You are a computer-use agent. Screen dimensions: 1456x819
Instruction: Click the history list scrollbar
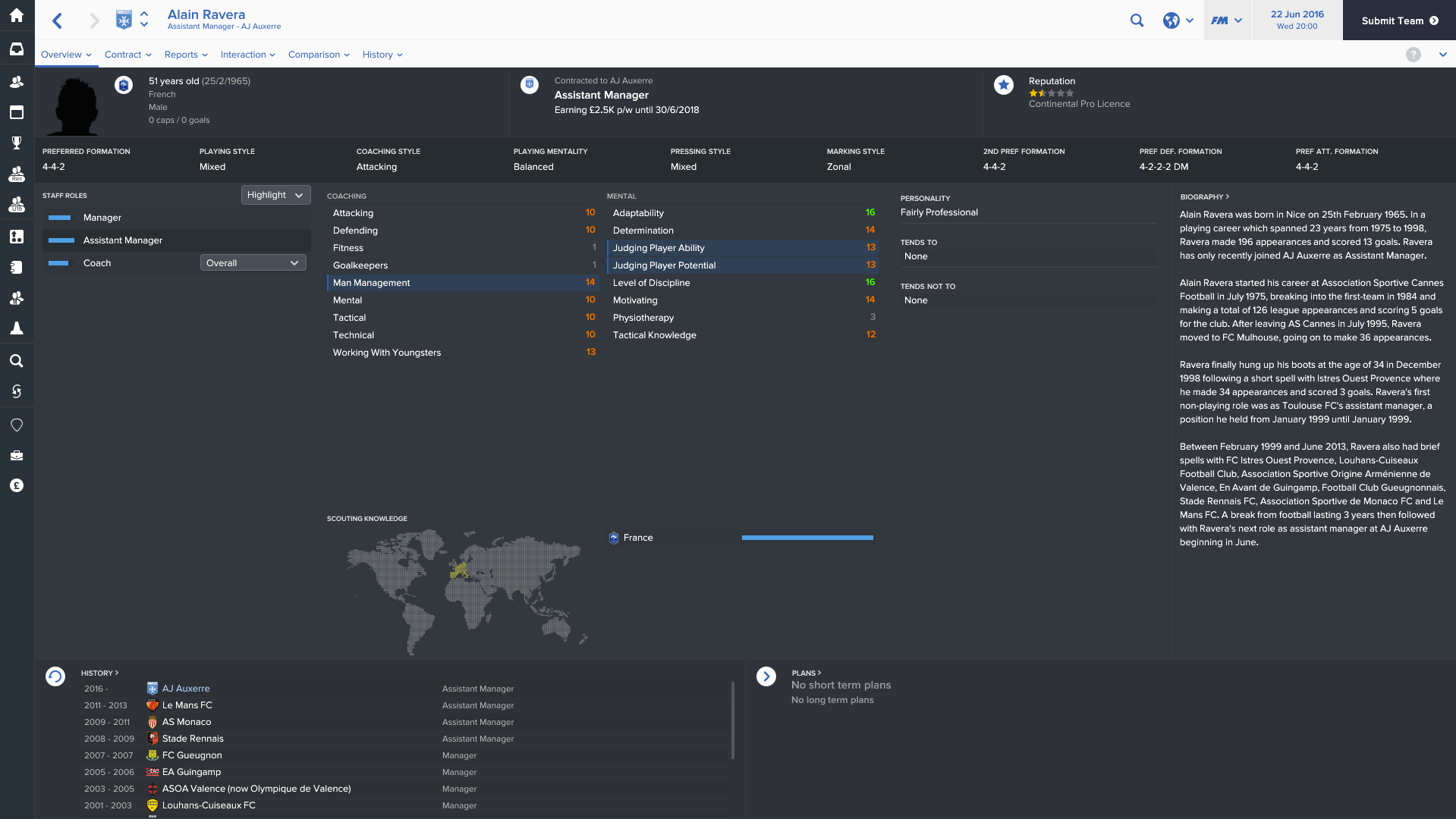pos(732,720)
